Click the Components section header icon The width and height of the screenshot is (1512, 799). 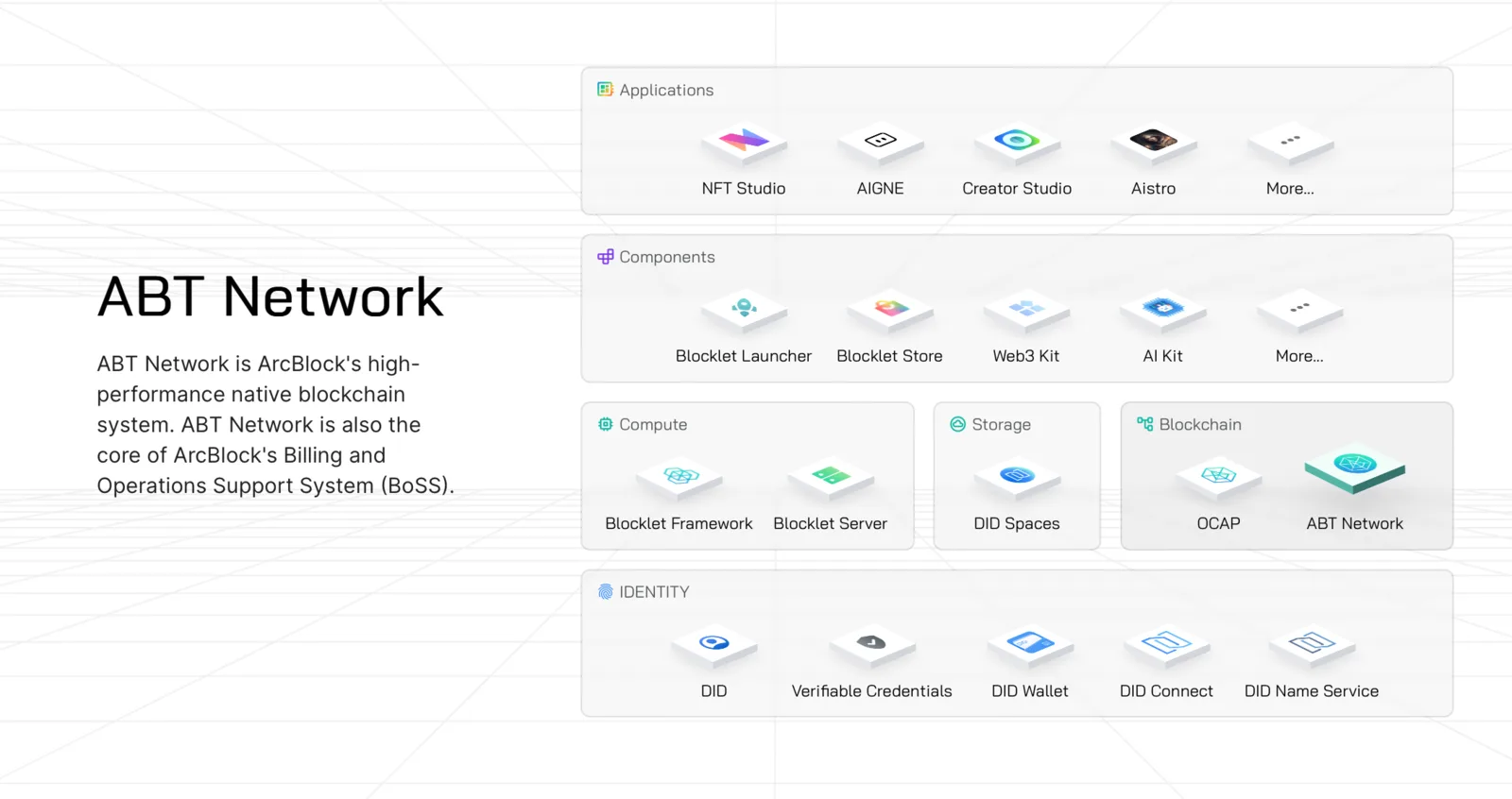(606, 257)
